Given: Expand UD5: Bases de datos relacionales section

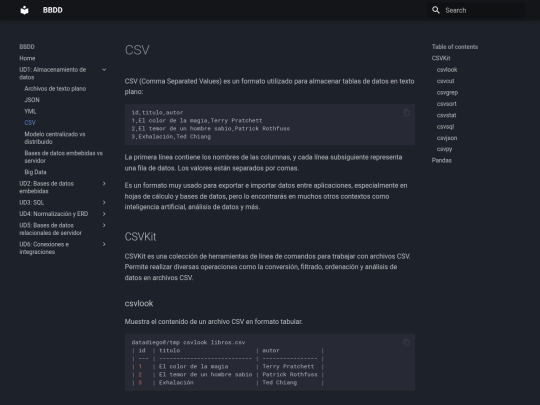Looking at the screenshot, I should coord(104,225).
